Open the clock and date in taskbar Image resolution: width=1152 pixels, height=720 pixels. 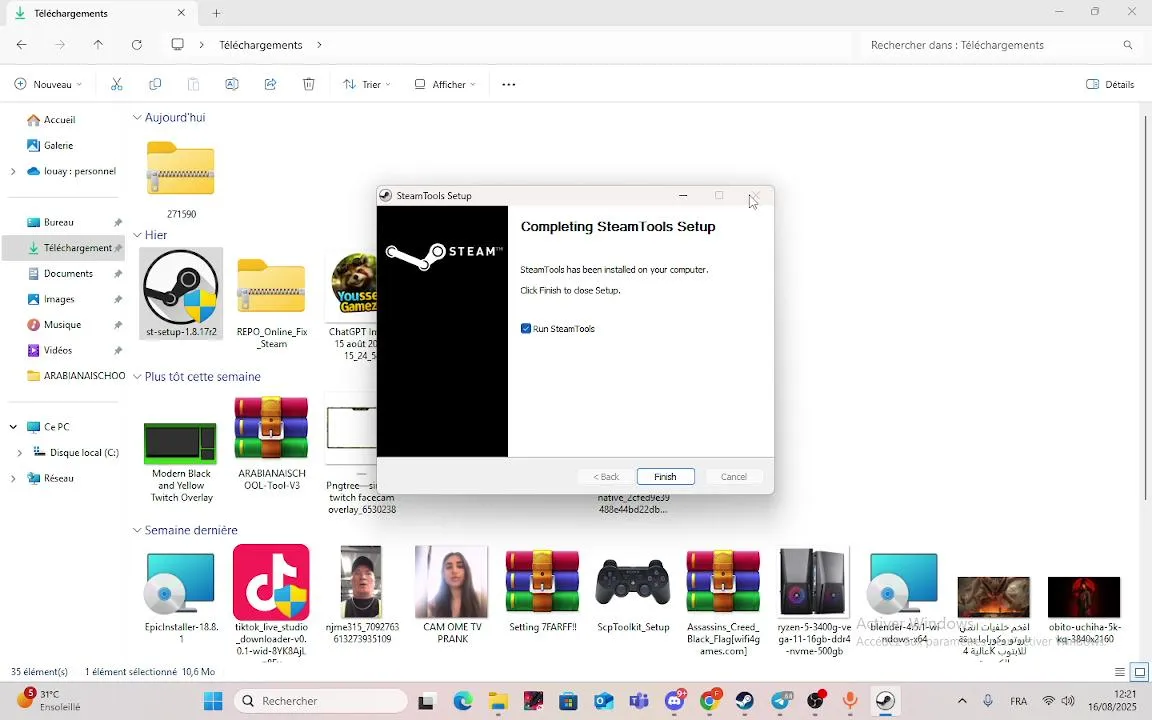[1112, 700]
